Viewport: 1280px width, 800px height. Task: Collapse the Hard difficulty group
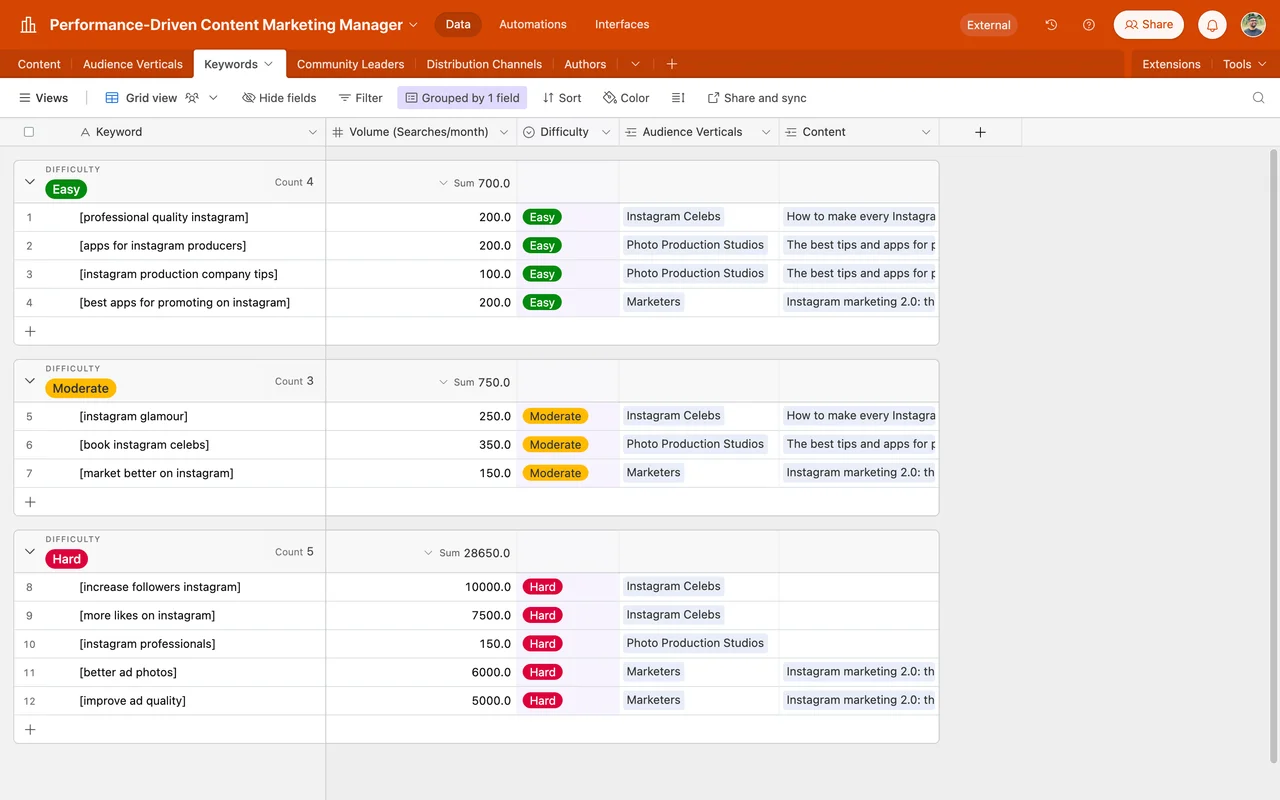(30, 551)
